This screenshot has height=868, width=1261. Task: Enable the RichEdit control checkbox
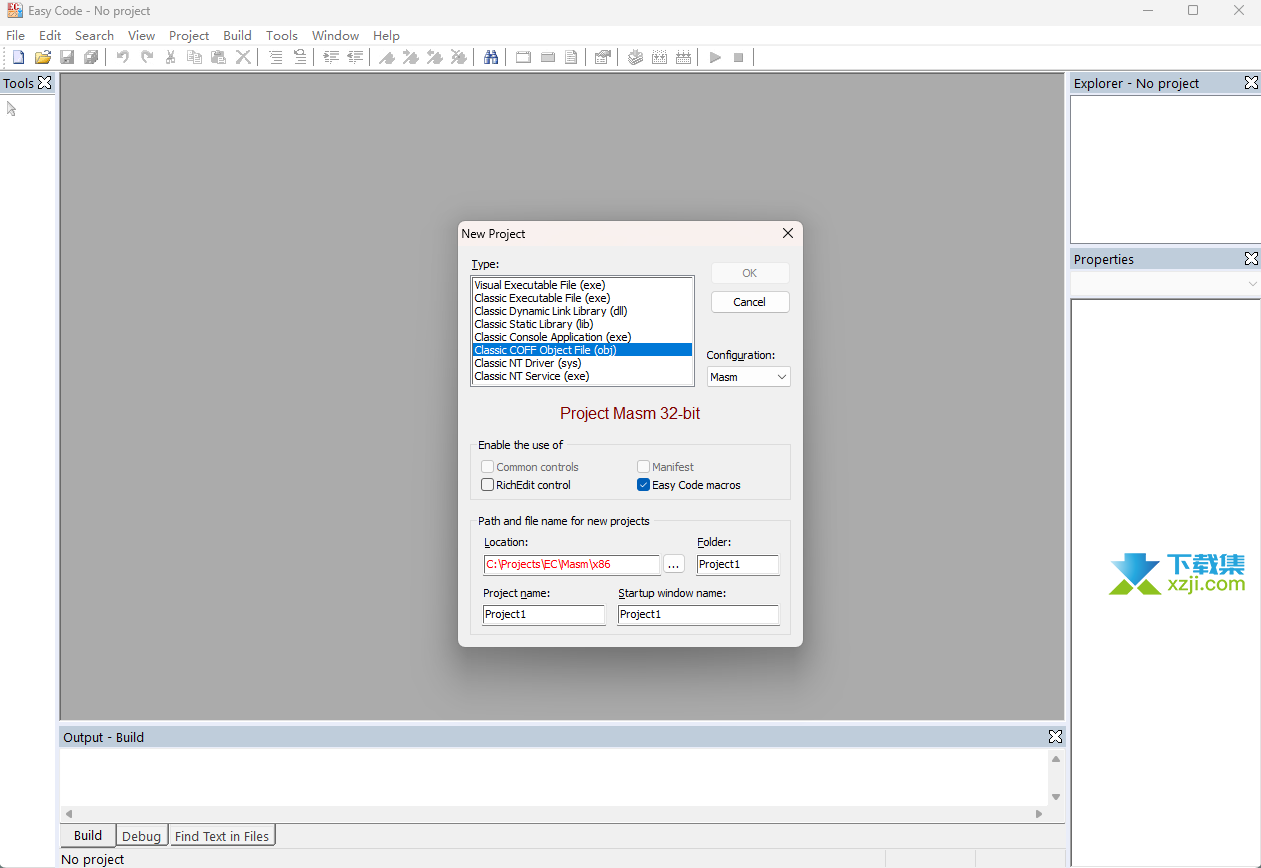487,485
